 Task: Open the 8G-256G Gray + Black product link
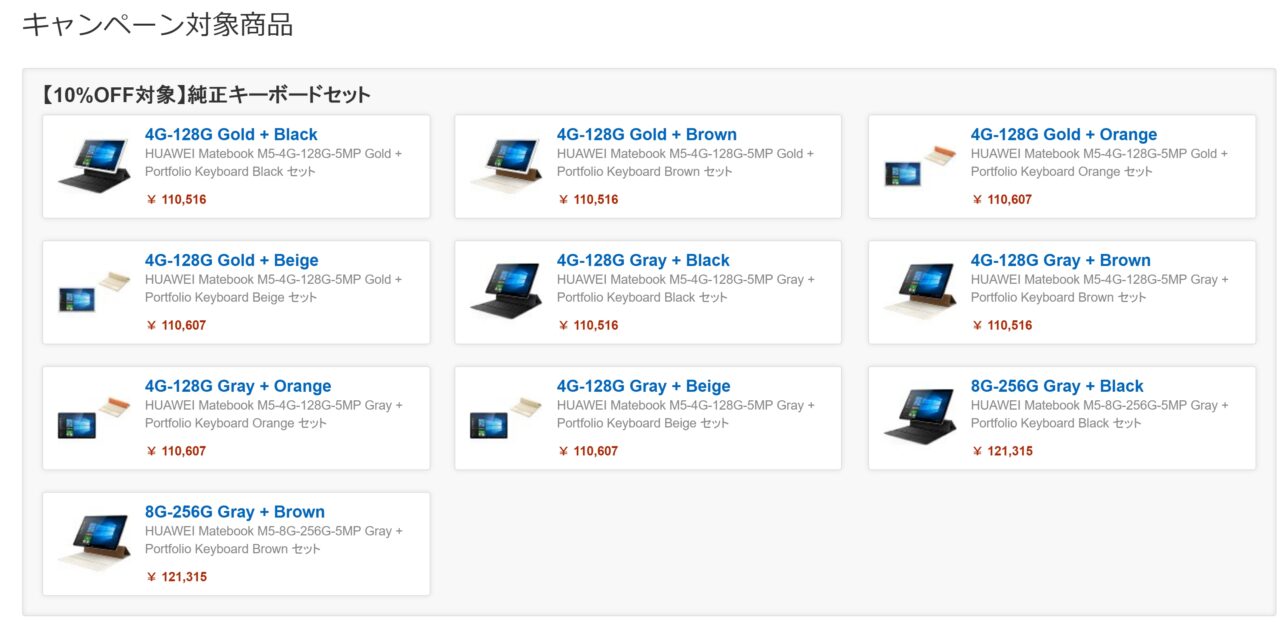click(x=1056, y=387)
